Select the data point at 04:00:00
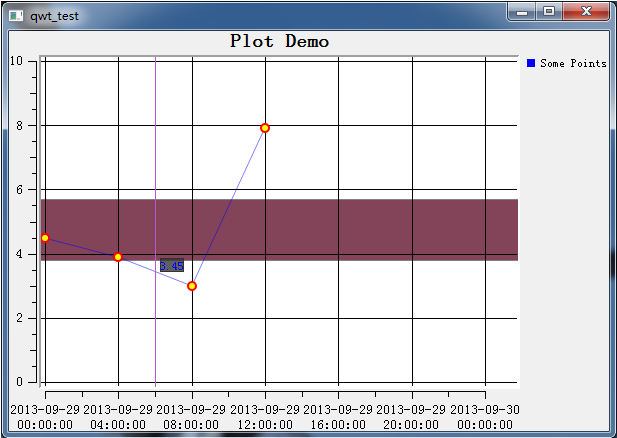The image size is (617, 438). click(118, 257)
